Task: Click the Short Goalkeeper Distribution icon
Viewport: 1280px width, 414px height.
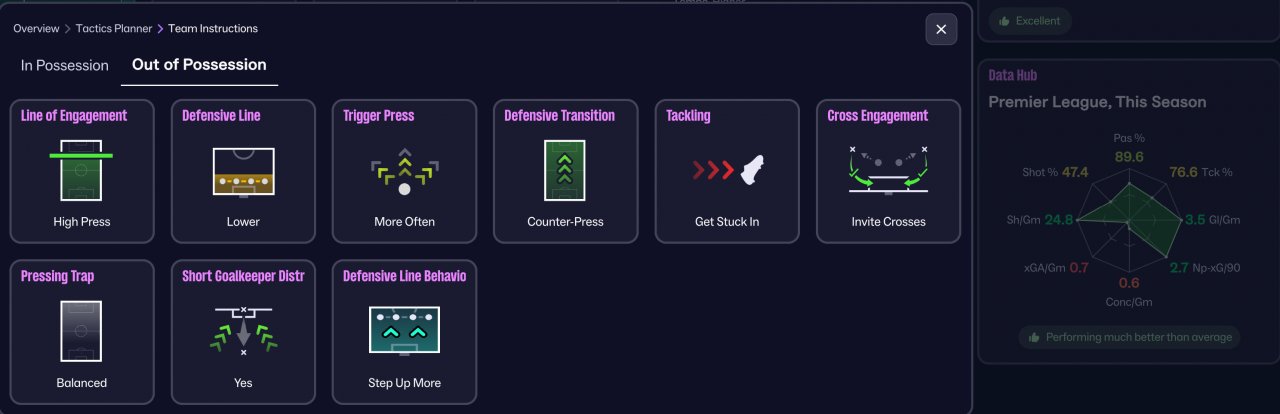Action: pos(243,331)
